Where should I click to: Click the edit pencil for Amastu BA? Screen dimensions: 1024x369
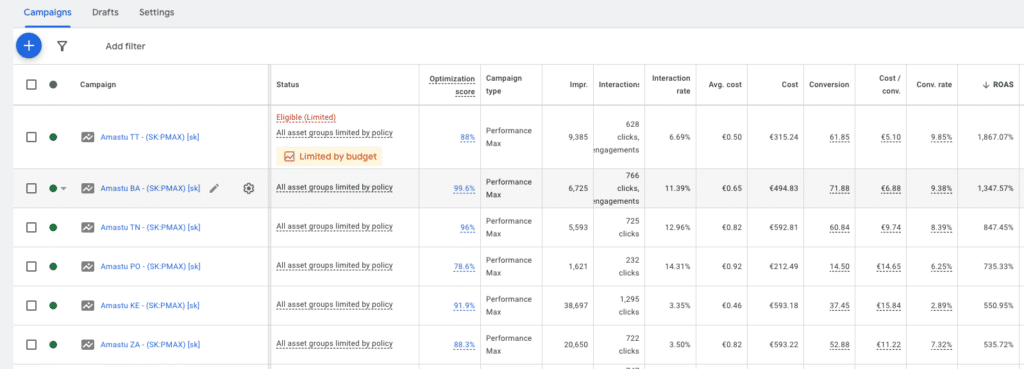pyautogui.click(x=214, y=188)
